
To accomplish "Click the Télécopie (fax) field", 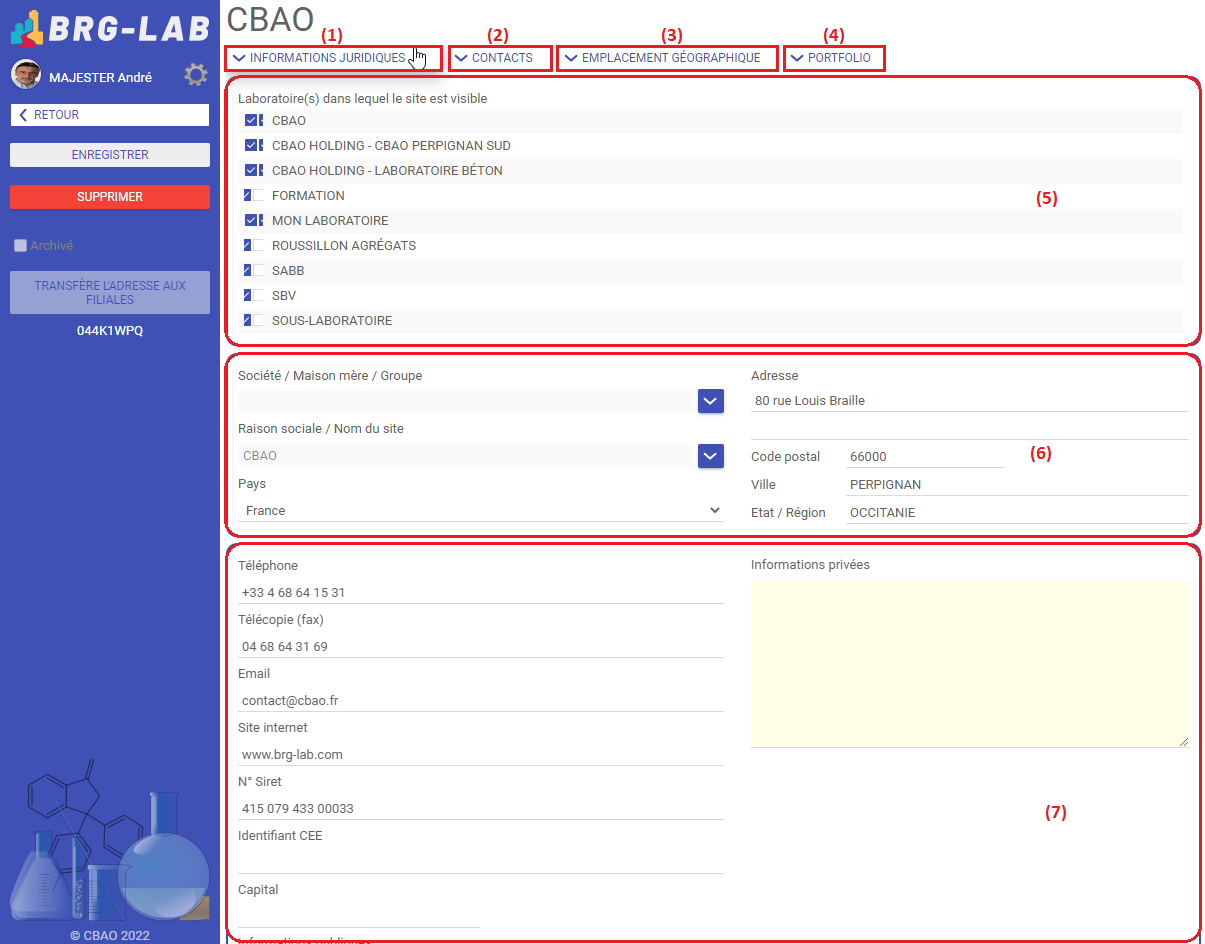I will click(481, 646).
